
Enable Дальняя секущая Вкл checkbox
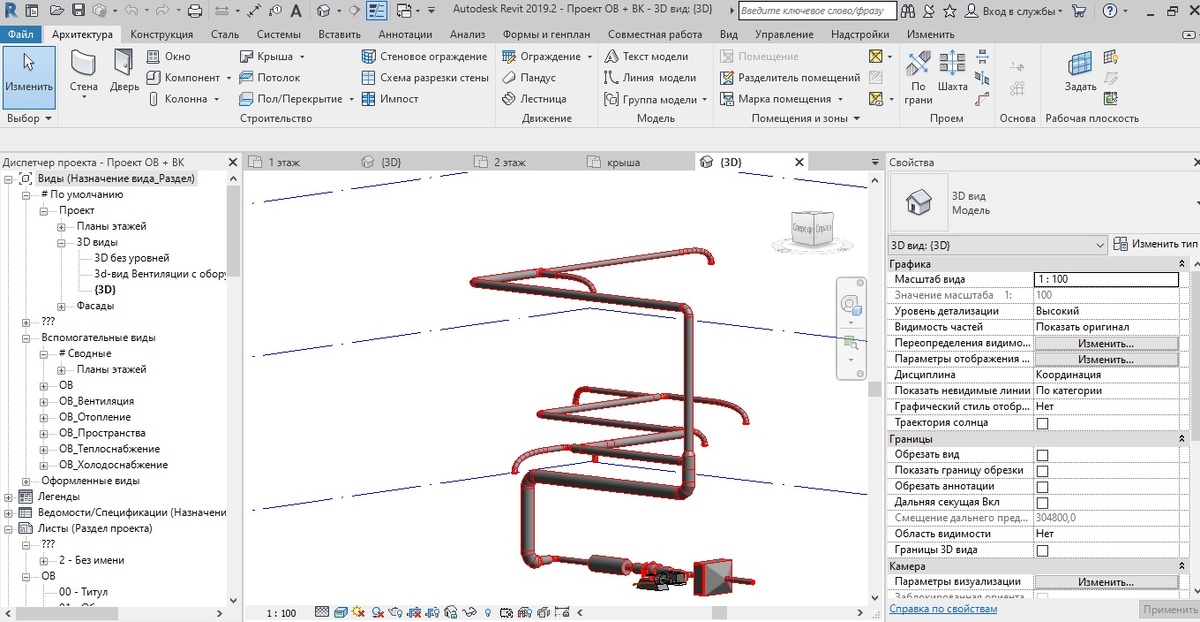tap(1042, 502)
